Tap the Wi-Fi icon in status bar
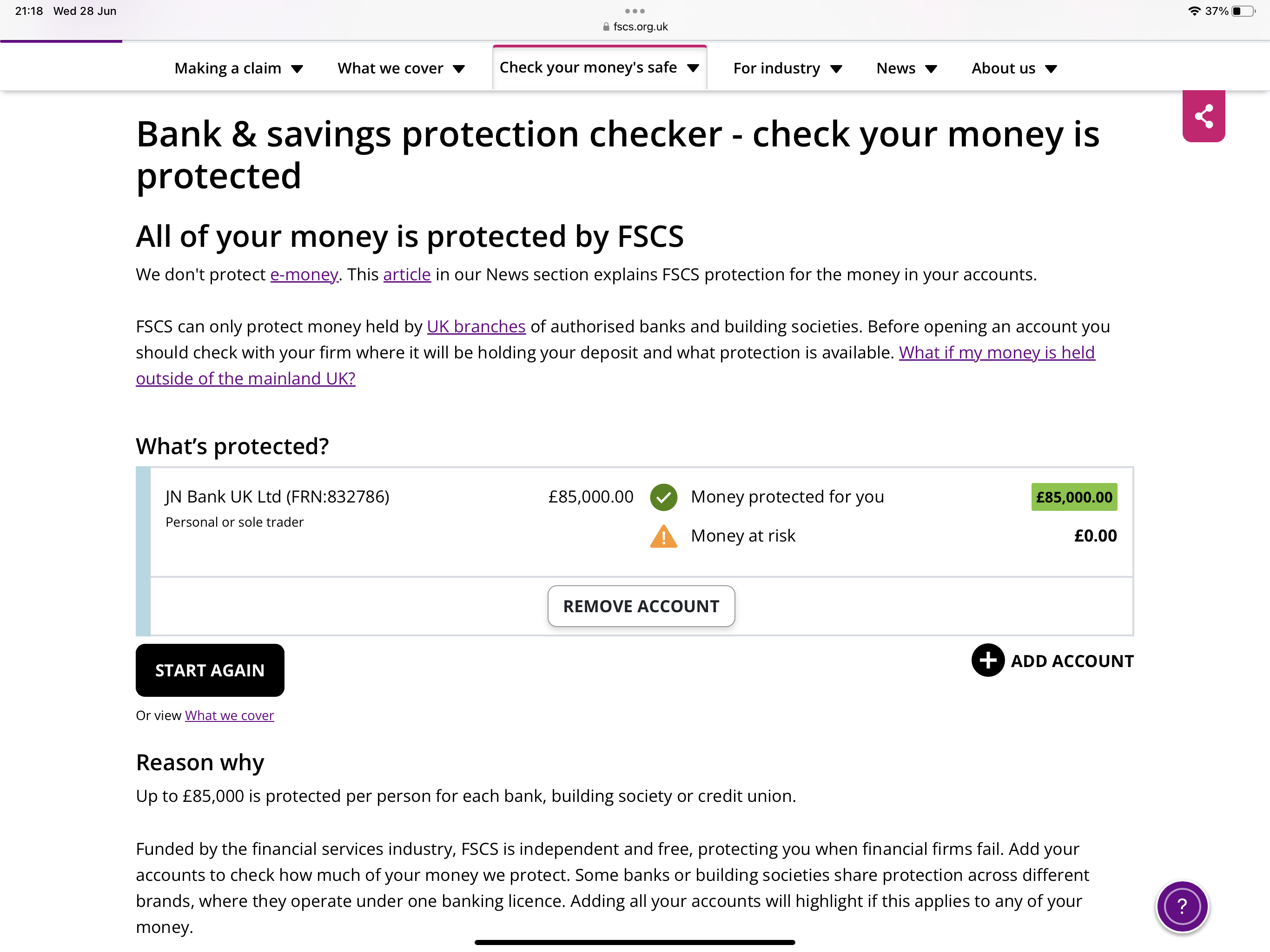The height and width of the screenshot is (952, 1270). tap(1194, 11)
